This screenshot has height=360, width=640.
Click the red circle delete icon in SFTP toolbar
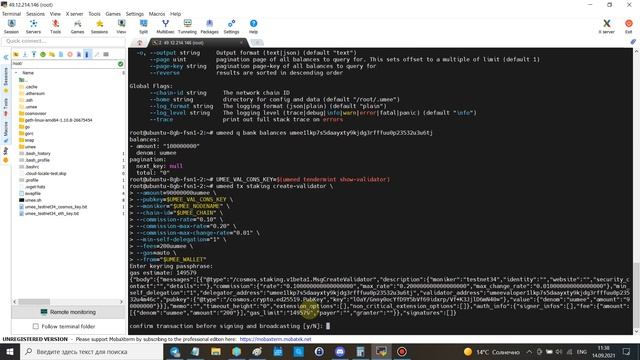[x=70, y=54]
